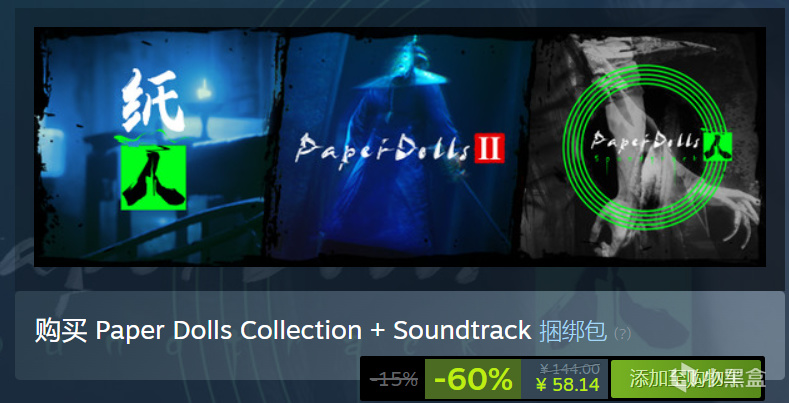Click the struck-through -15% discount label
The height and width of the screenshot is (403, 789).
(393, 379)
